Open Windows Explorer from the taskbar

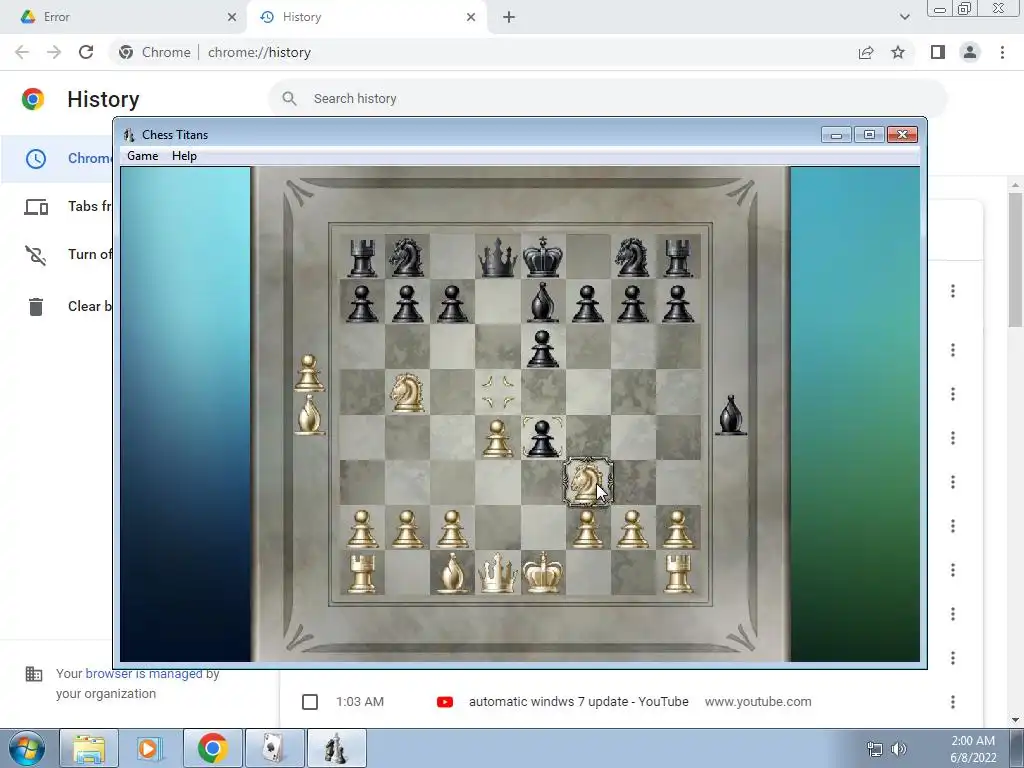click(x=89, y=748)
